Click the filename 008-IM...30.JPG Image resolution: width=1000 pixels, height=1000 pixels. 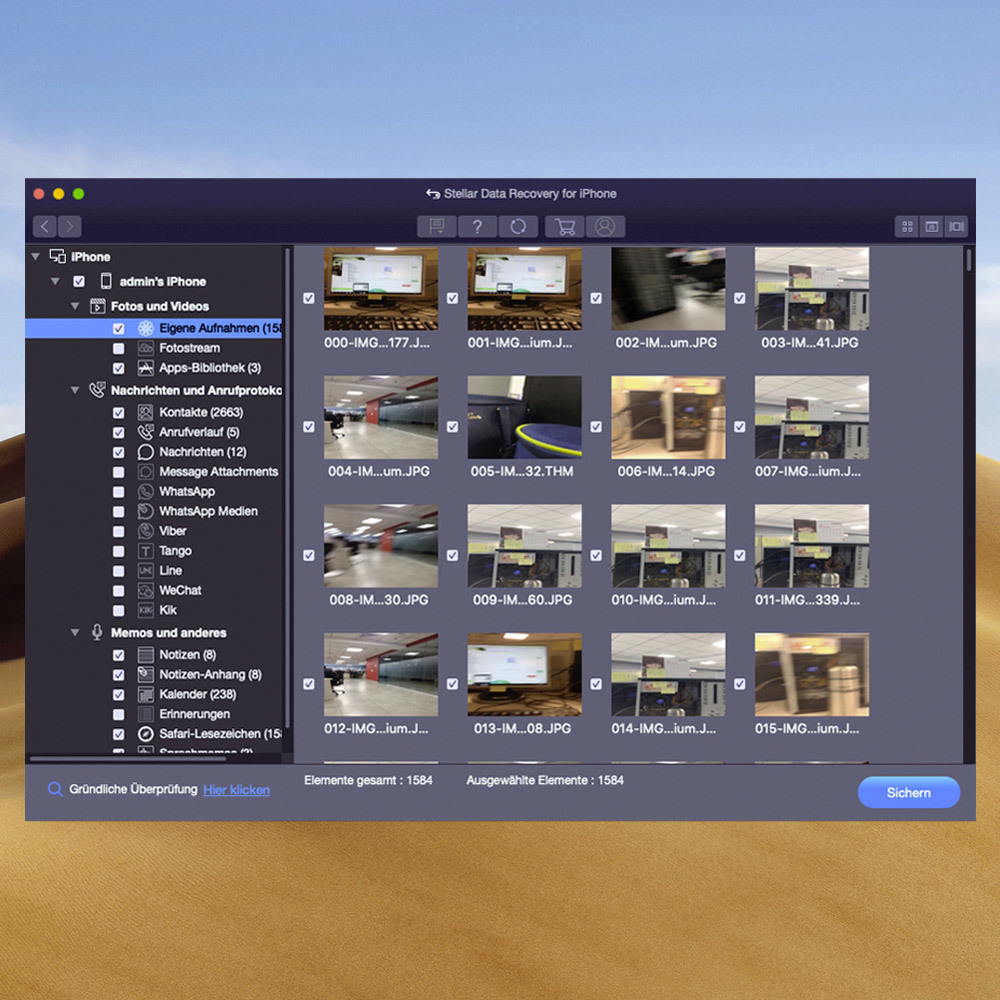point(379,600)
